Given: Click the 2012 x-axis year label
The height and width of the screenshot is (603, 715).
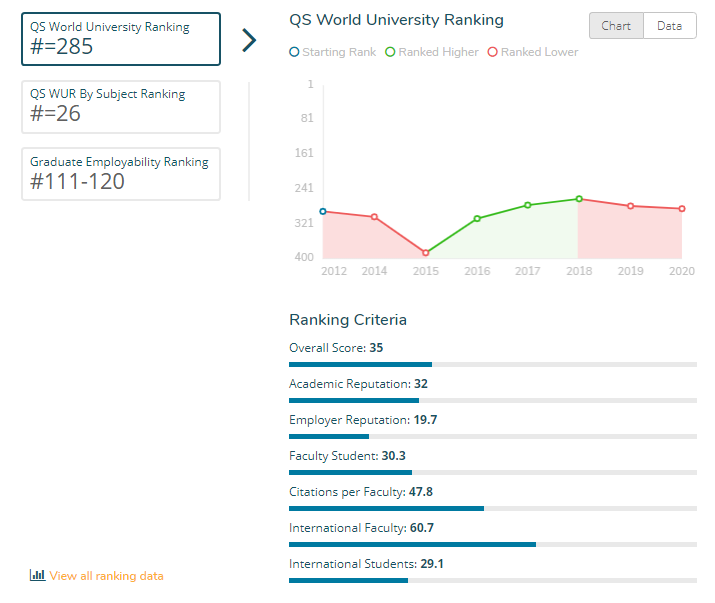Looking at the screenshot, I should click(334, 271).
